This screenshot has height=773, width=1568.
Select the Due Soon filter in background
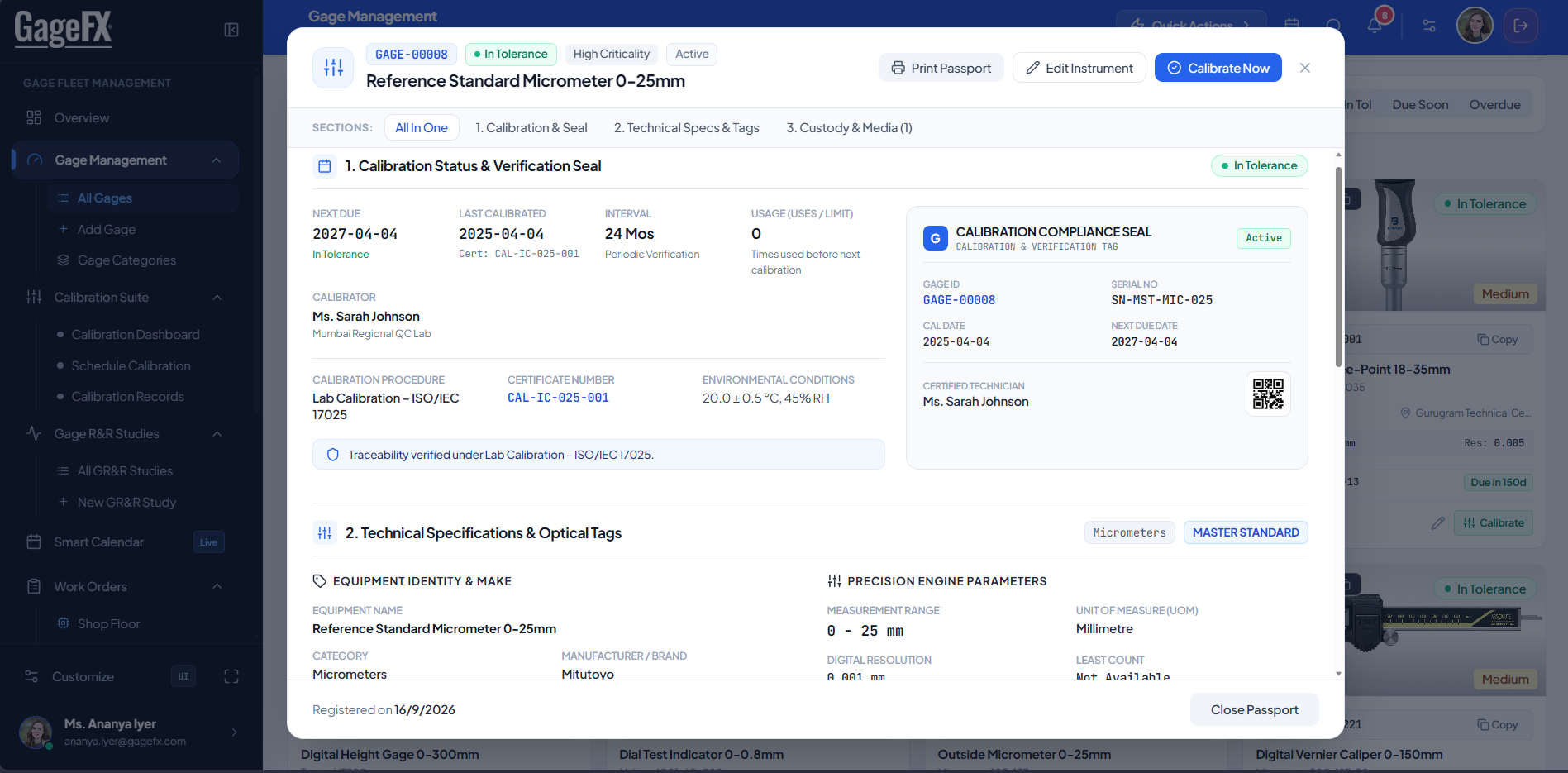pyautogui.click(x=1420, y=105)
